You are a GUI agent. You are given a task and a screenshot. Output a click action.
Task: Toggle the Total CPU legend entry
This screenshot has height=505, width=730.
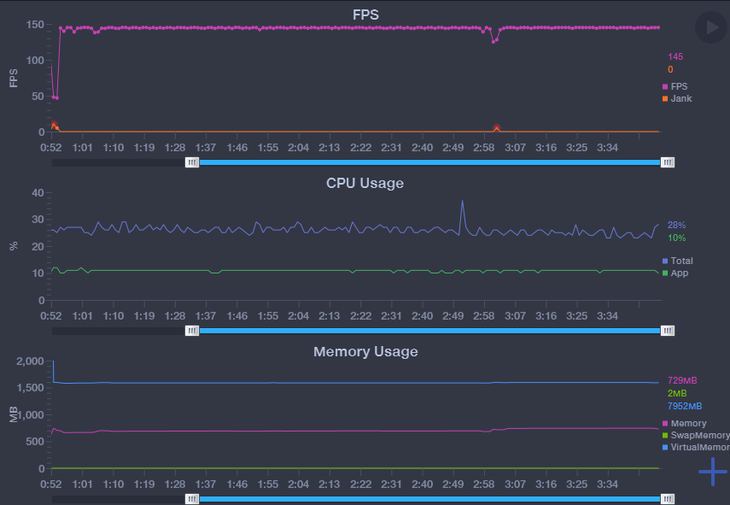point(681,261)
